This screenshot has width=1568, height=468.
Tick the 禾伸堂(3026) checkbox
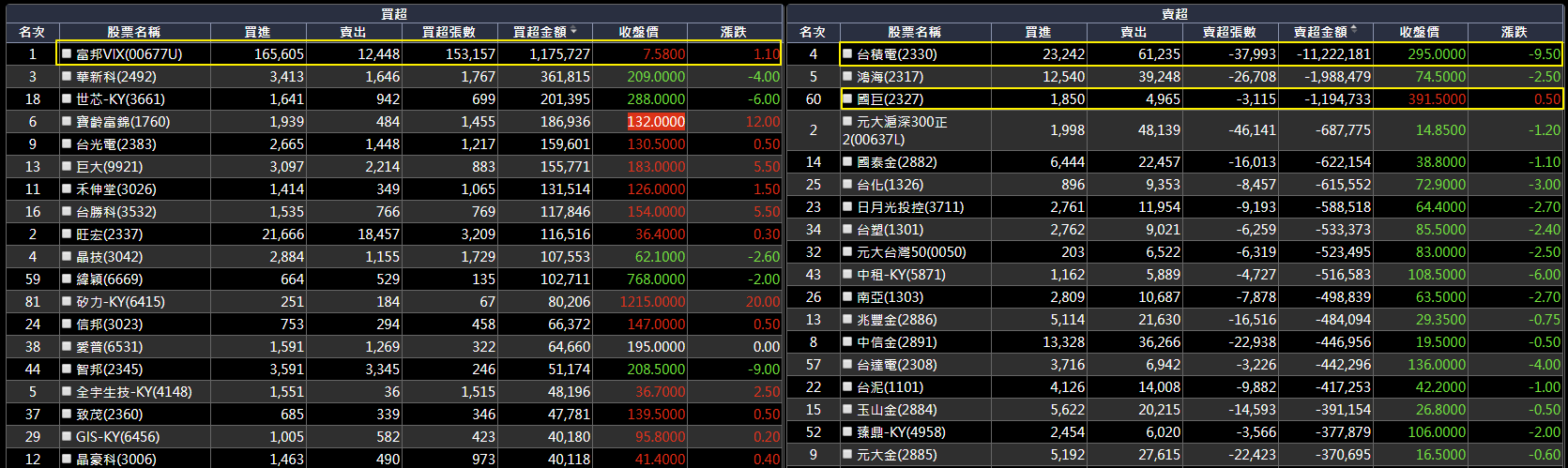point(67,189)
